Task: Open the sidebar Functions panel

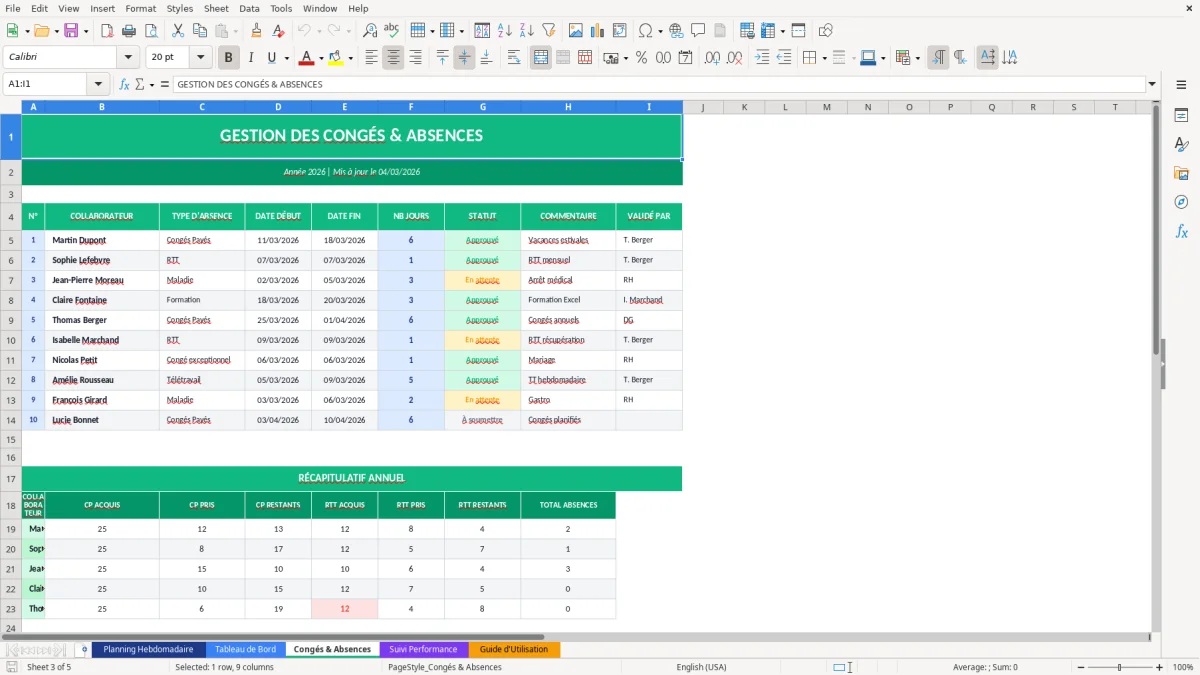Action: tap(1181, 232)
